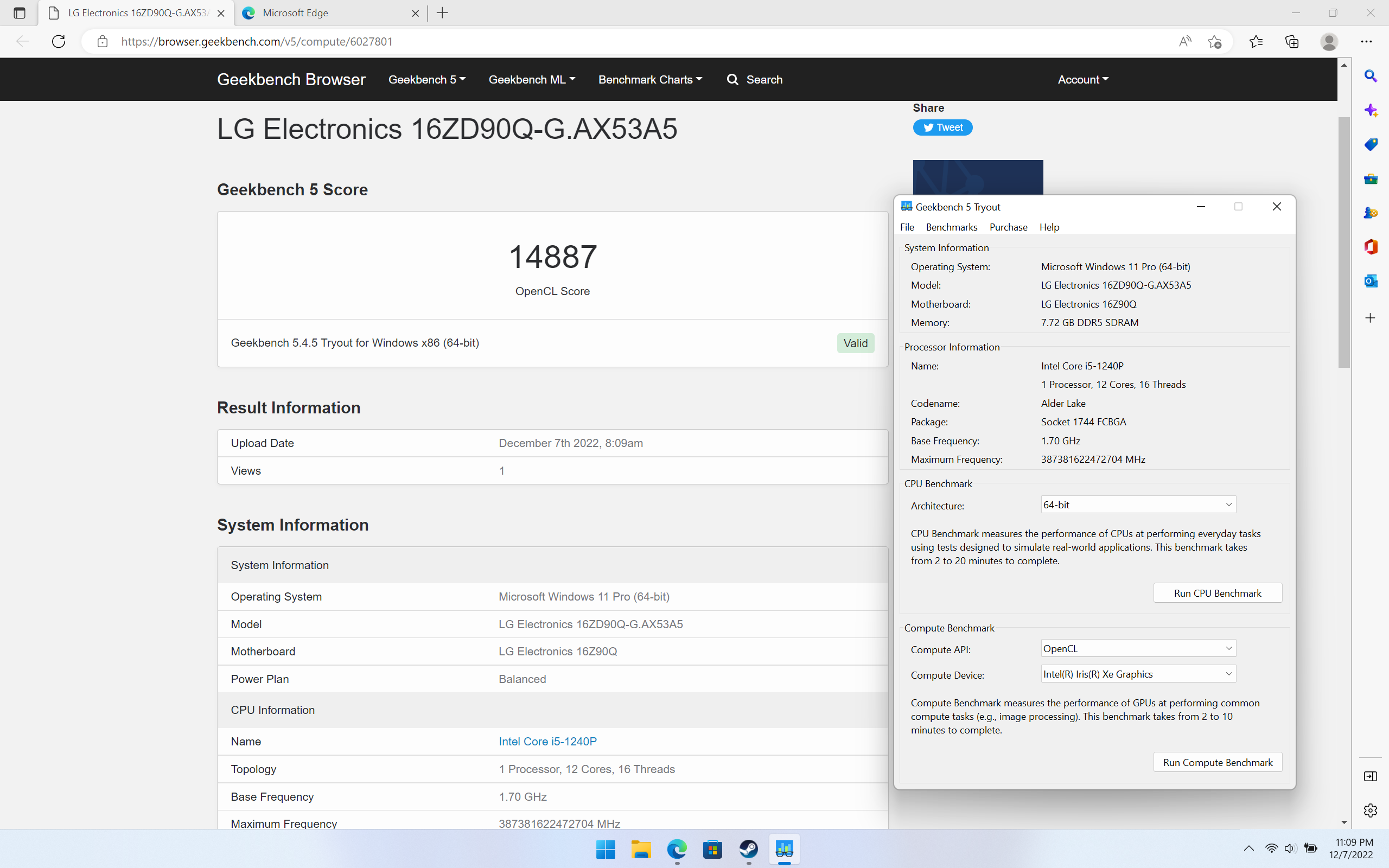The height and width of the screenshot is (868, 1389).
Task: Click the Run Compute Benchmark button
Action: [x=1218, y=762]
